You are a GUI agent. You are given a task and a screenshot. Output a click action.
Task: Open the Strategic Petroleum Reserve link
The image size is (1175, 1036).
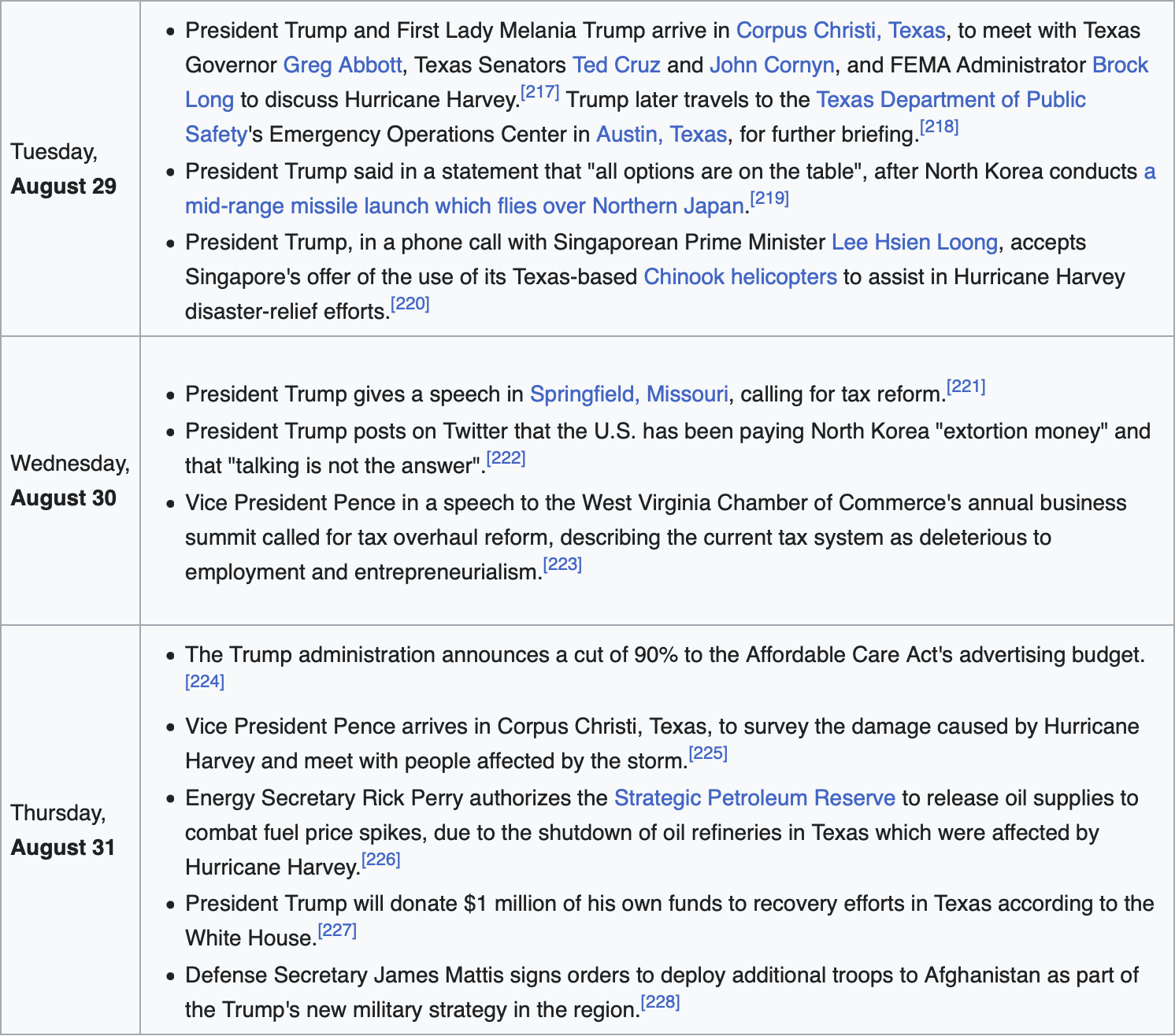[x=754, y=798]
